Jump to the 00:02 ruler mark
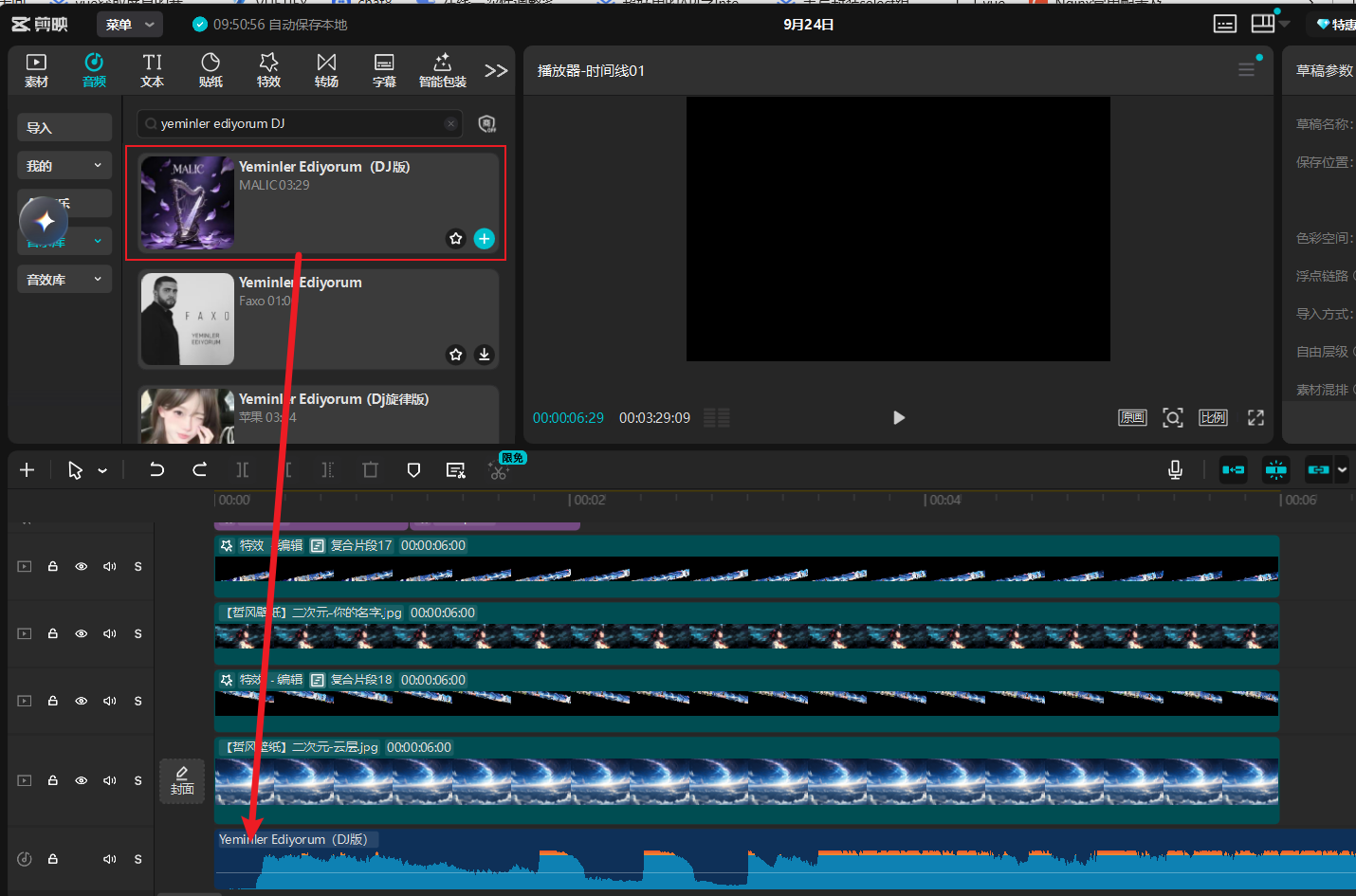This screenshot has height=896, width=1356. click(589, 501)
